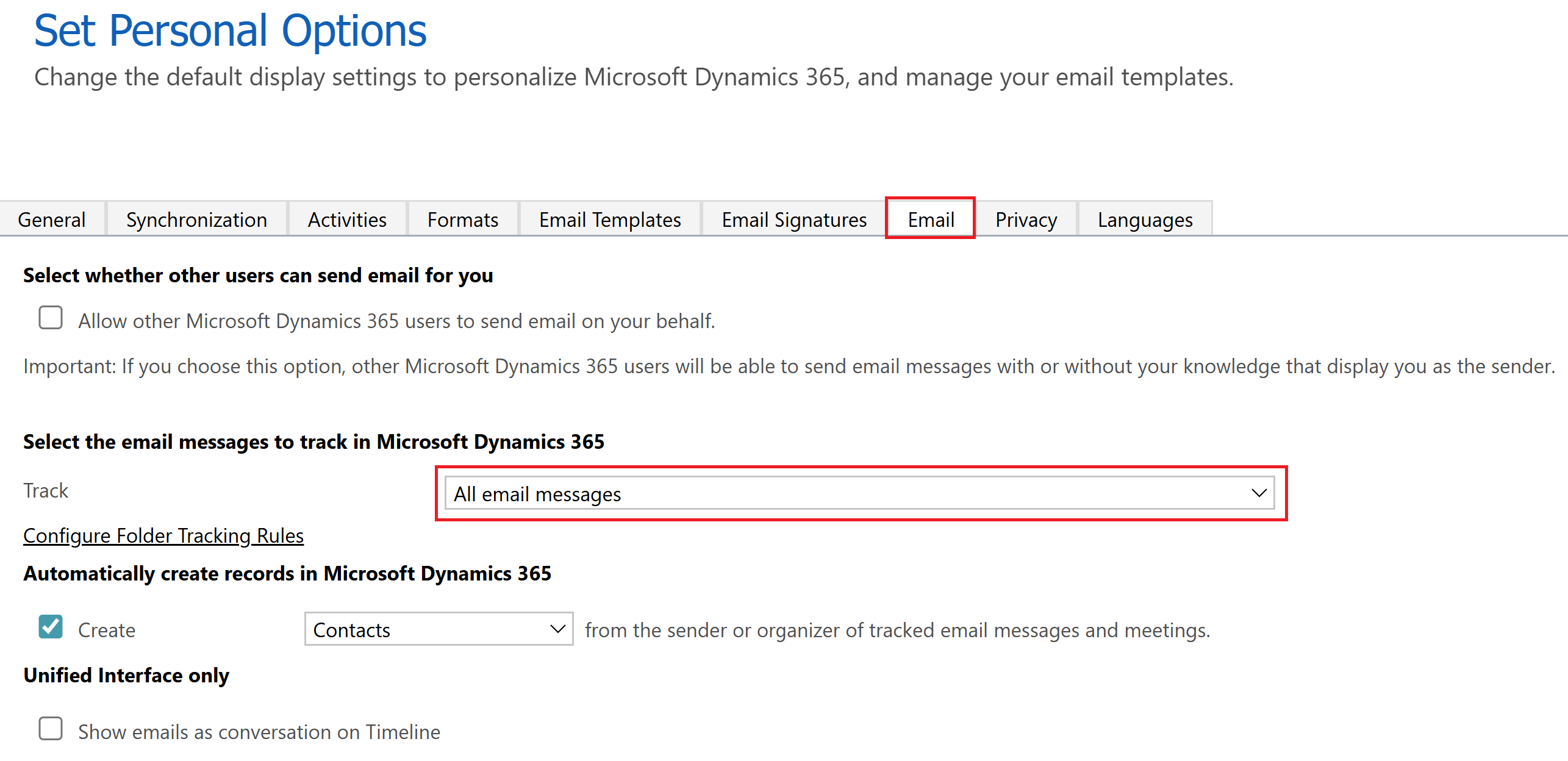Open the Contacts record type dropdown
This screenshot has width=1568, height=761.
click(439, 629)
